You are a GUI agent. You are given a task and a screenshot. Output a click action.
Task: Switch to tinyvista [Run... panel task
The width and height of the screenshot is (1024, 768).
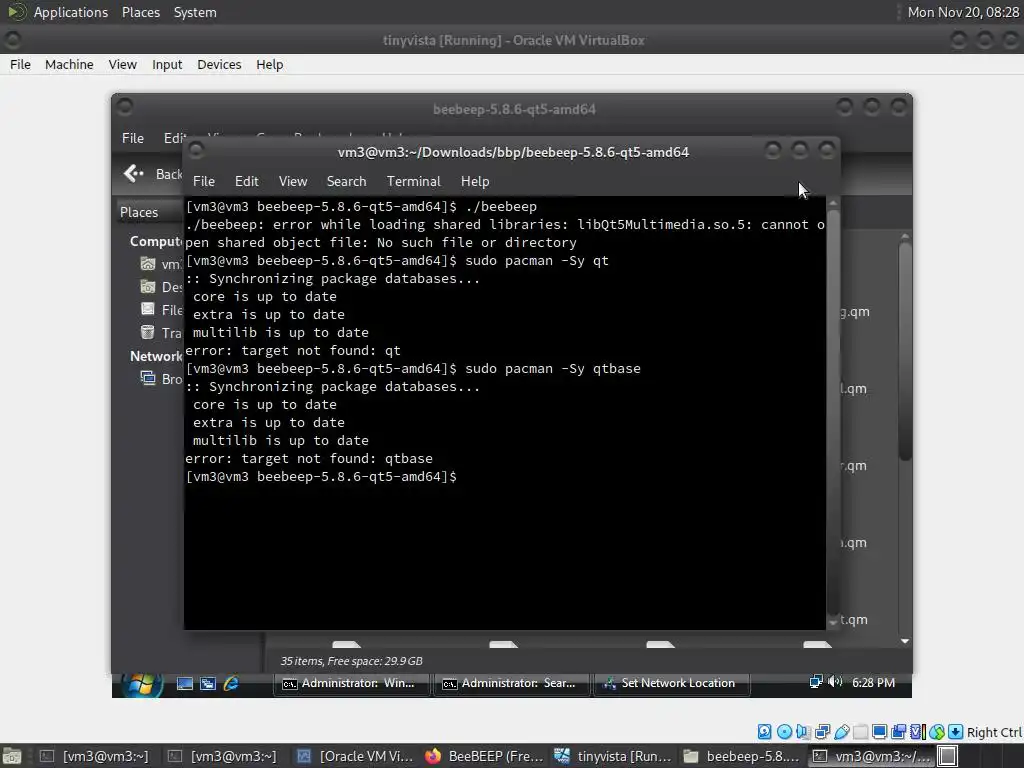point(613,756)
